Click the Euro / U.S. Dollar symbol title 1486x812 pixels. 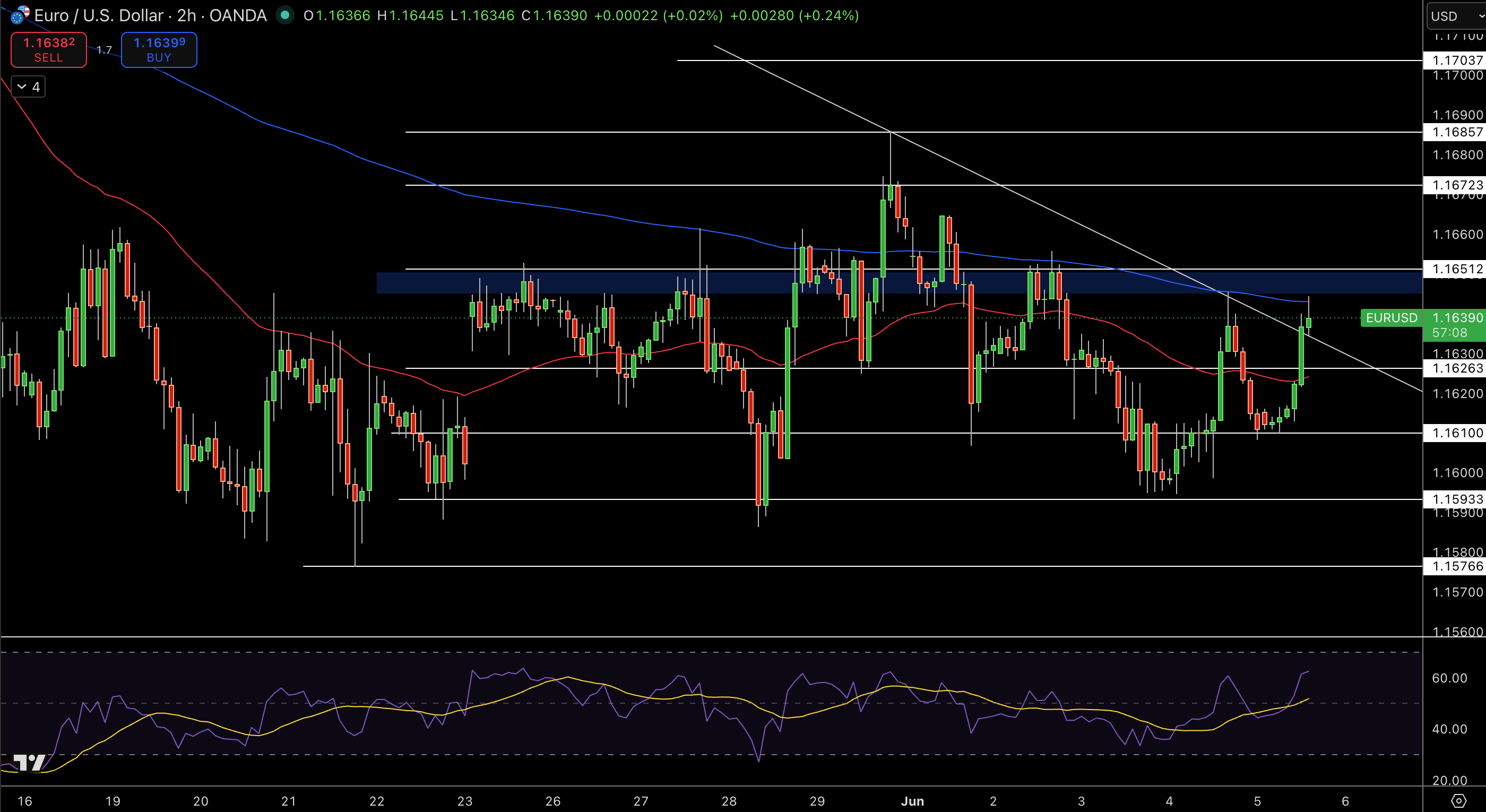(x=150, y=15)
